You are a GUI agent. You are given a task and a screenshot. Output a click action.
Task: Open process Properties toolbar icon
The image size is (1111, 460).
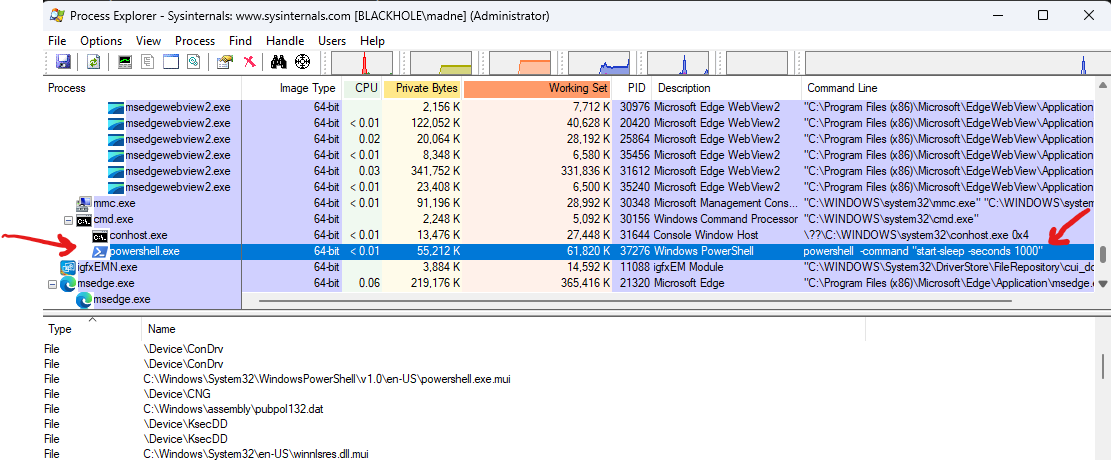coord(225,62)
